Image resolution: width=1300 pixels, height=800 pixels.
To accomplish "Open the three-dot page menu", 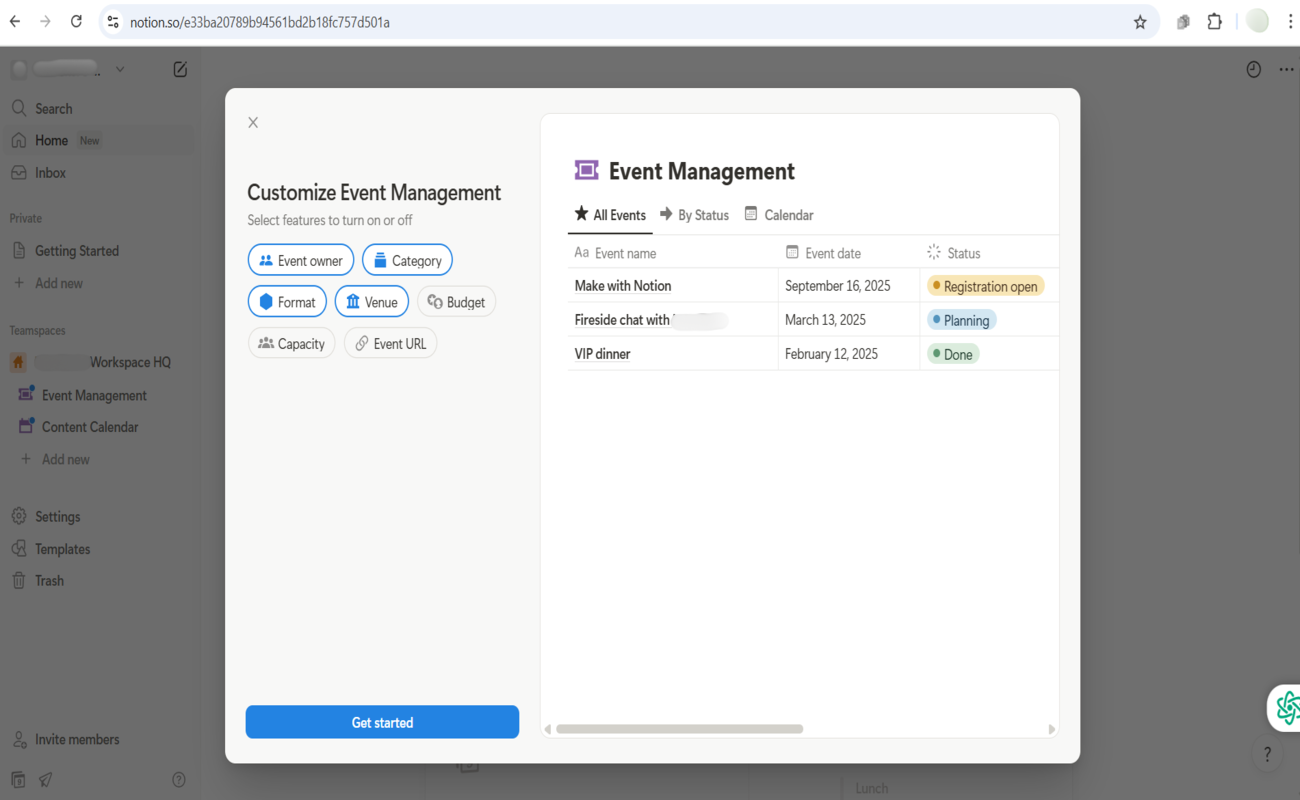I will [1286, 69].
